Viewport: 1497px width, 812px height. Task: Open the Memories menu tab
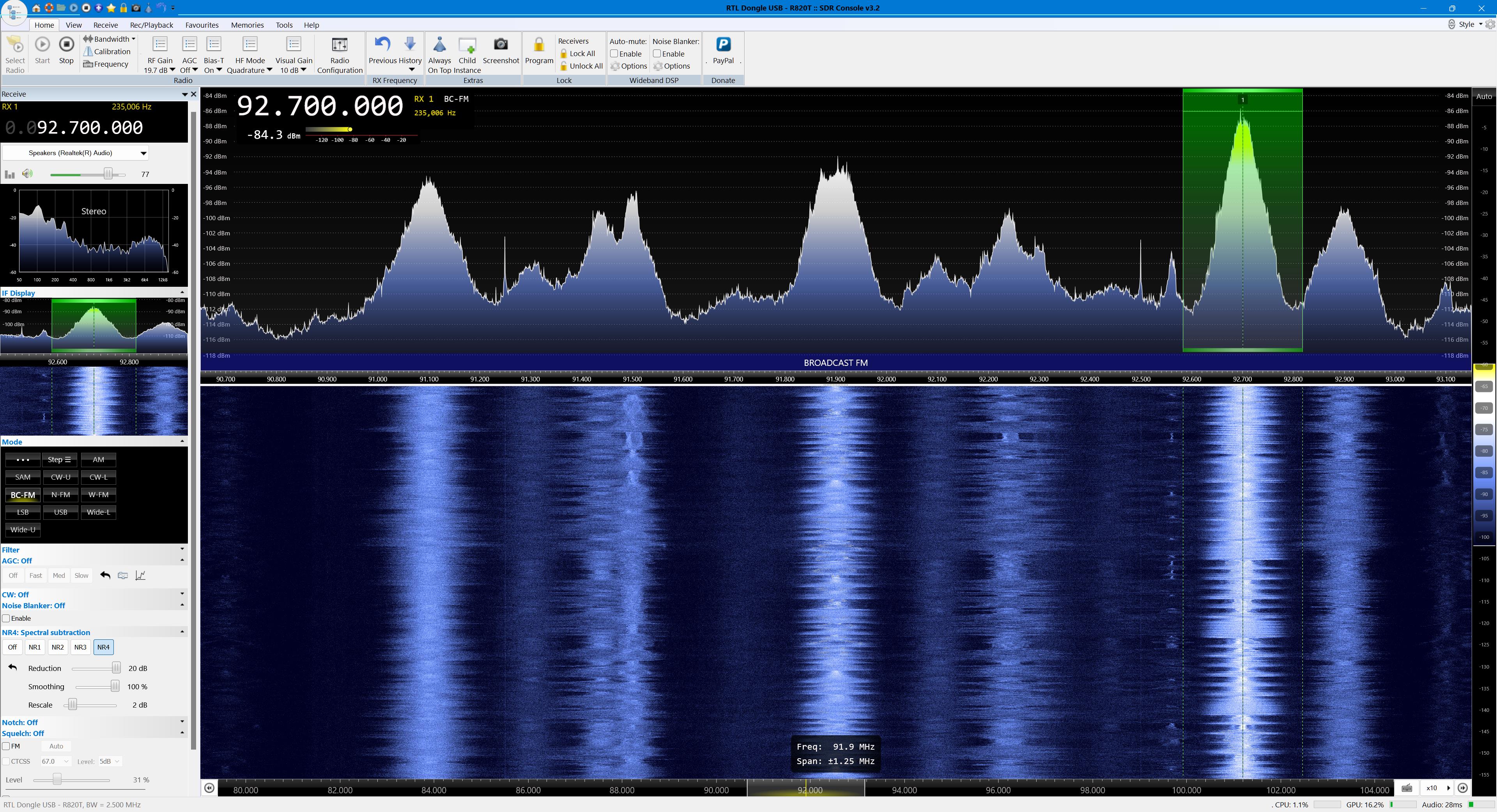point(247,25)
